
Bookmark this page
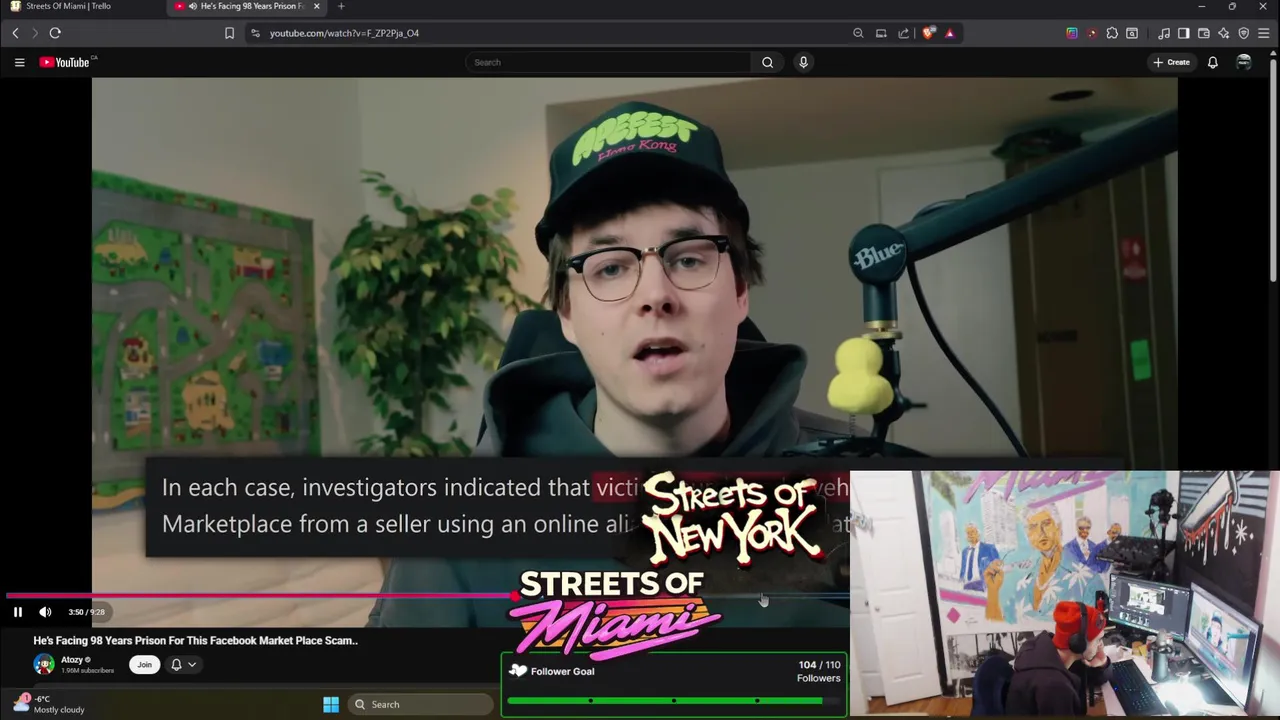[229, 33]
